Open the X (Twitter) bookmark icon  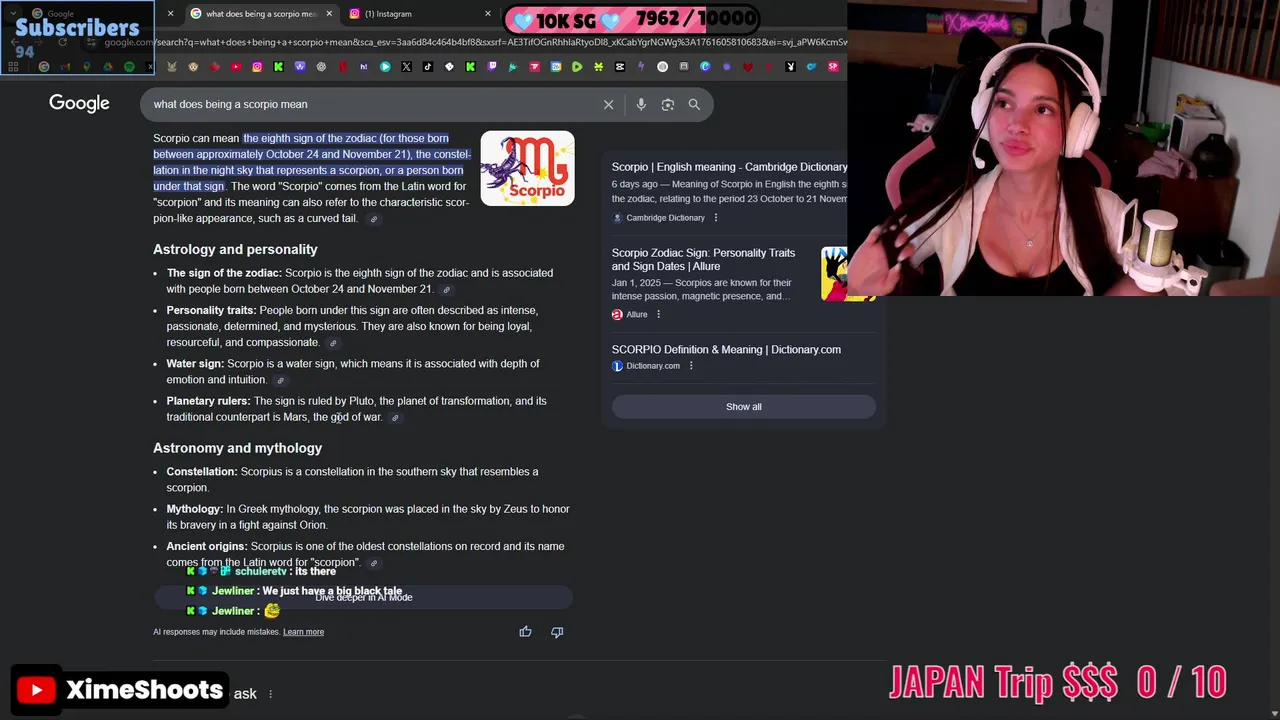407,67
